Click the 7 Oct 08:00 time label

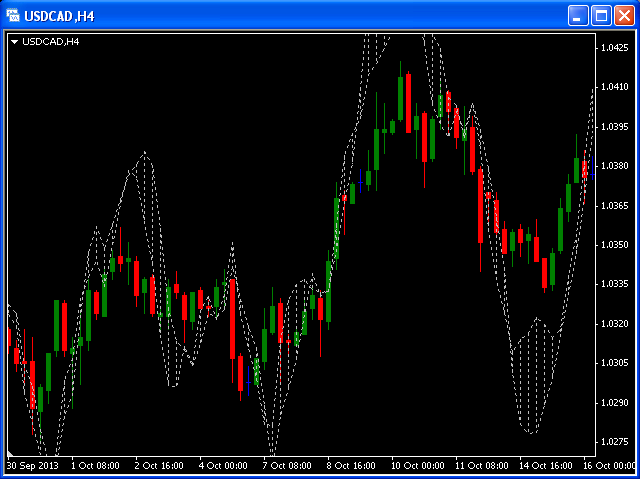287,466
